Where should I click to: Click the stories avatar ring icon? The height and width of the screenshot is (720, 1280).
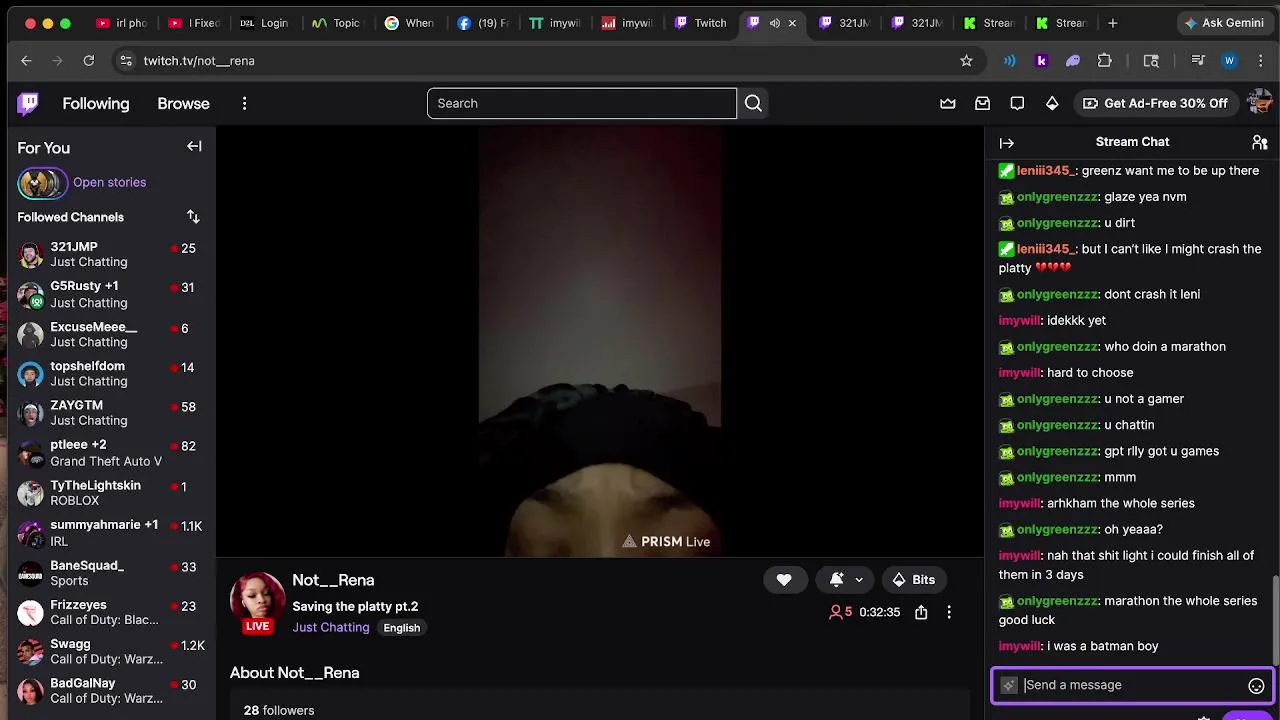coord(42,183)
